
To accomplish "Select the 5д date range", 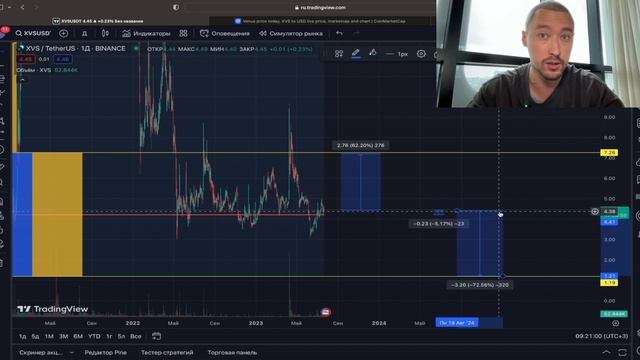I will tap(36, 336).
